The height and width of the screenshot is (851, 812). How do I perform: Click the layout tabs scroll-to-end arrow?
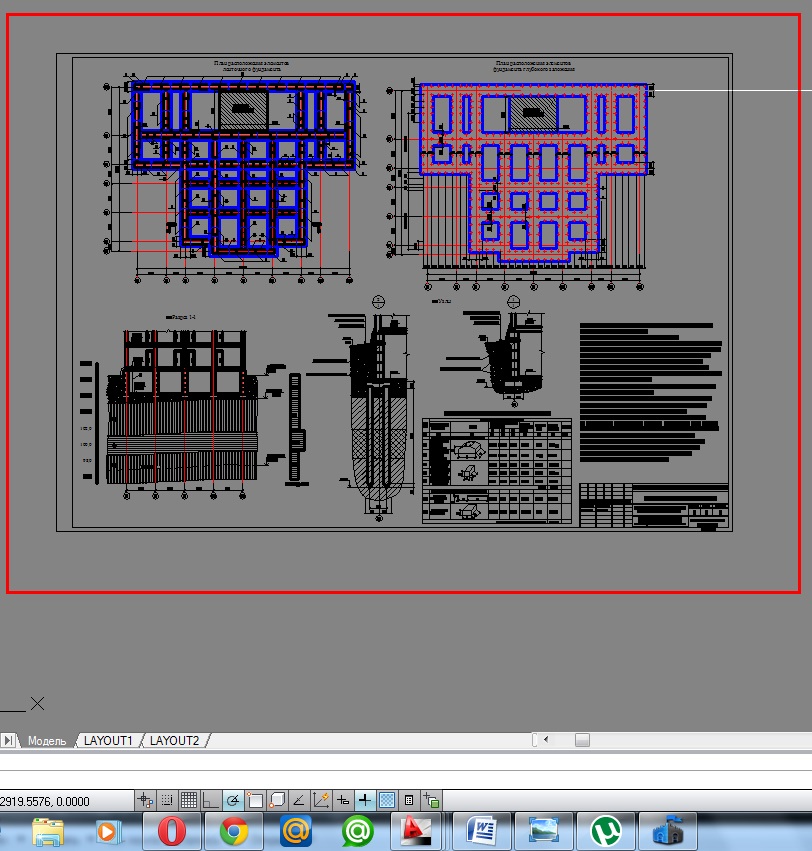coord(8,740)
